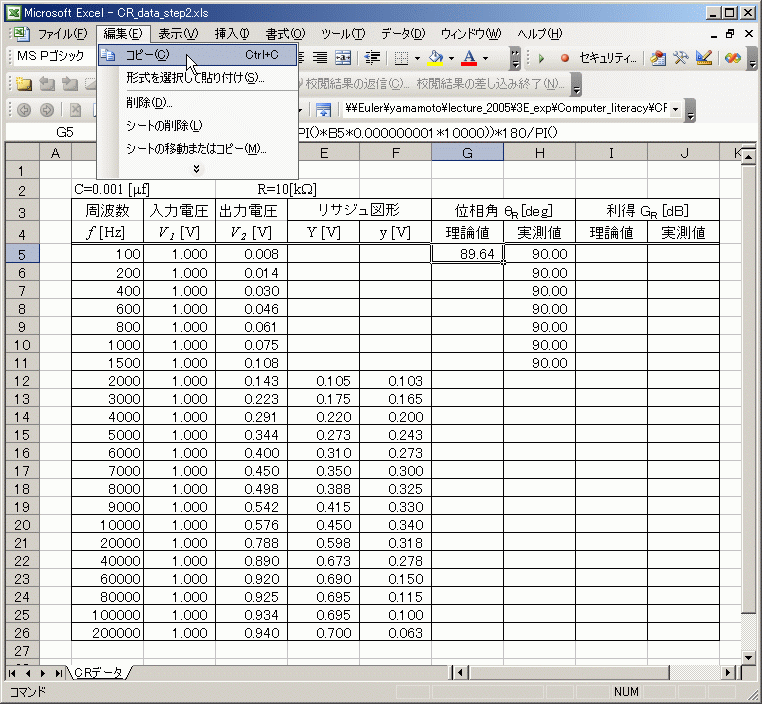
Task: Select Paste Special (形式を選択して貼り付け) menu entry
Action: click(194, 78)
